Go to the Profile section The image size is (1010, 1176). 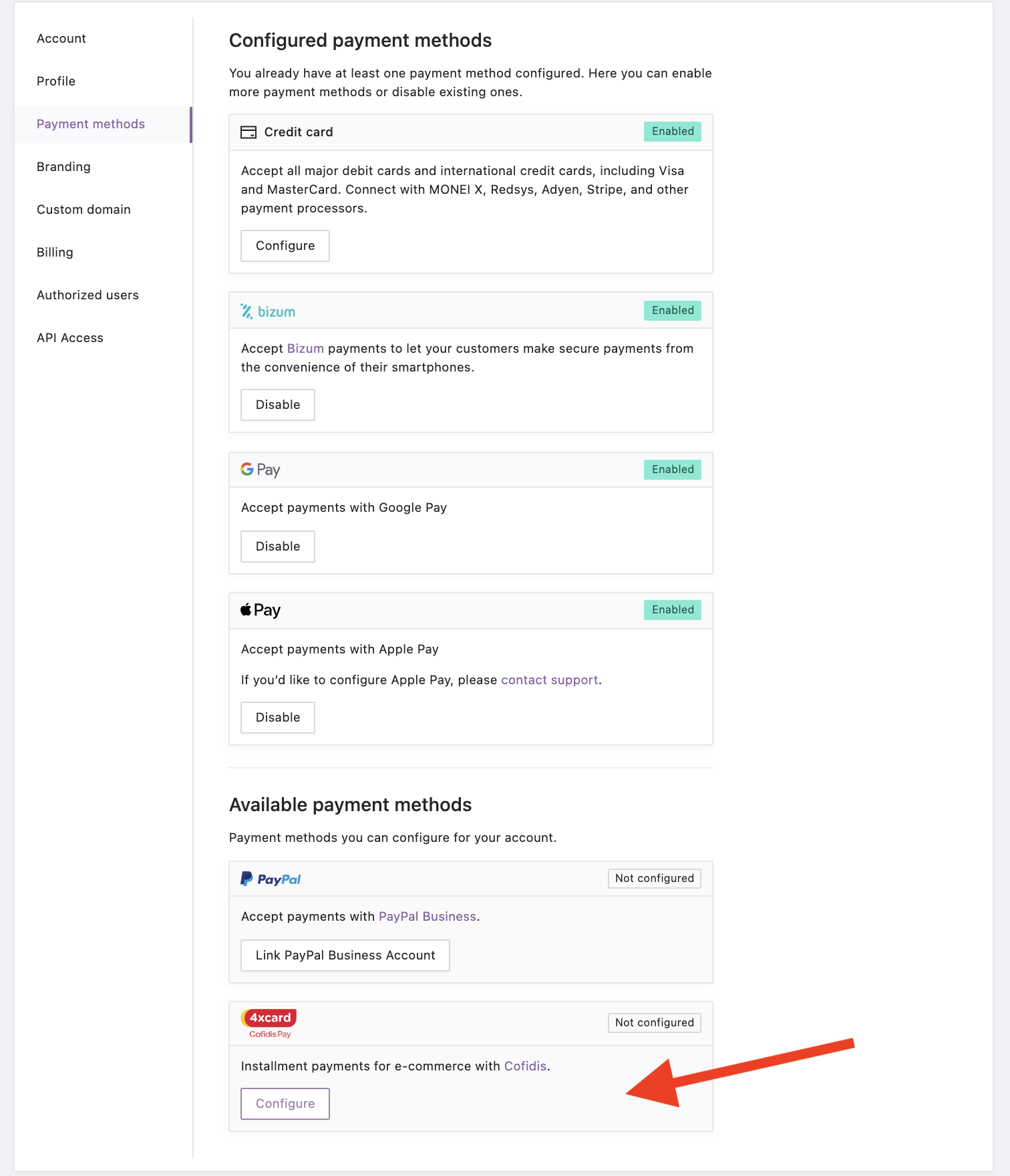[56, 82]
